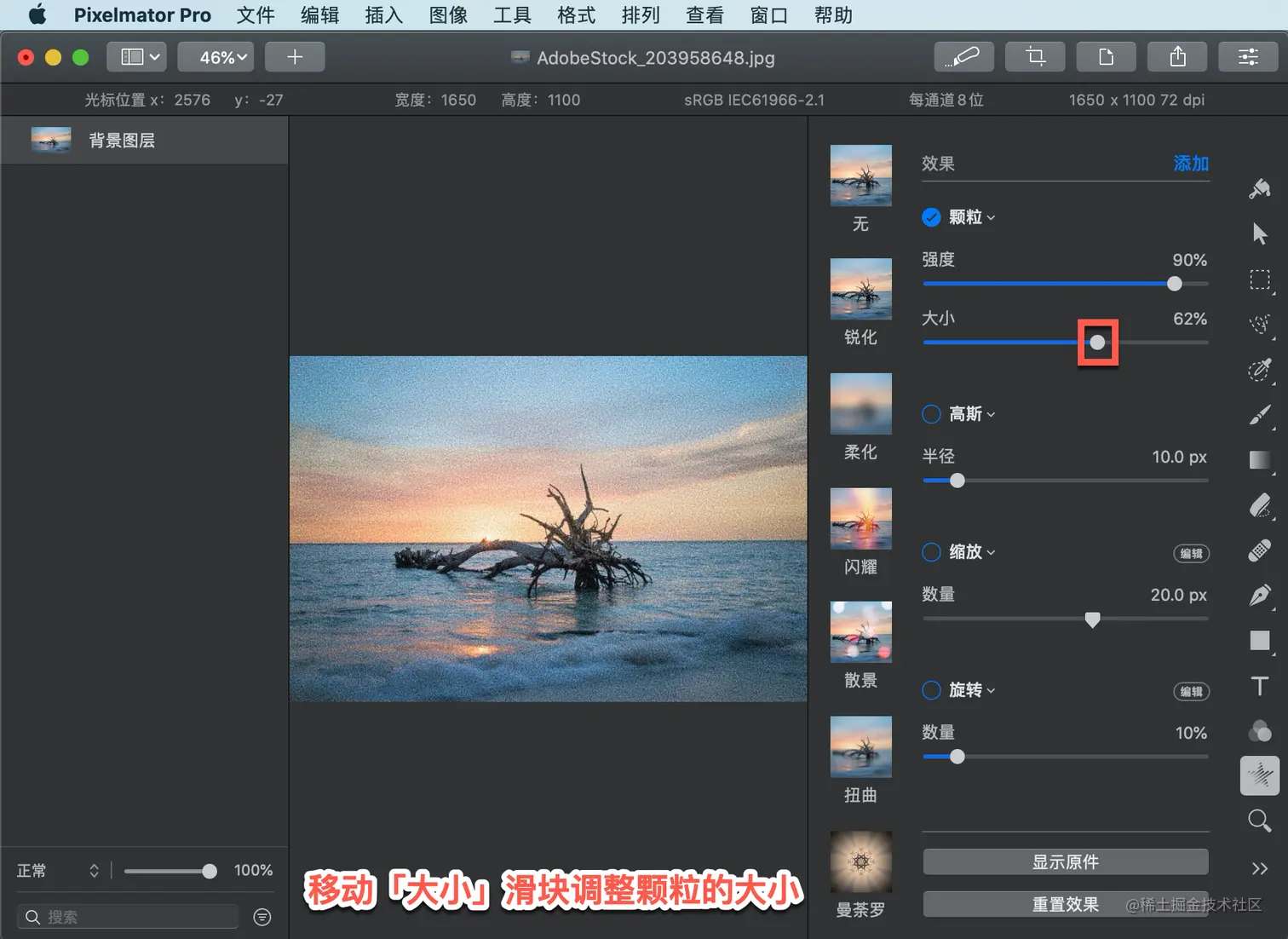Image resolution: width=1288 pixels, height=939 pixels.
Task: Open the 46% zoom level dropdown
Action: (215, 57)
